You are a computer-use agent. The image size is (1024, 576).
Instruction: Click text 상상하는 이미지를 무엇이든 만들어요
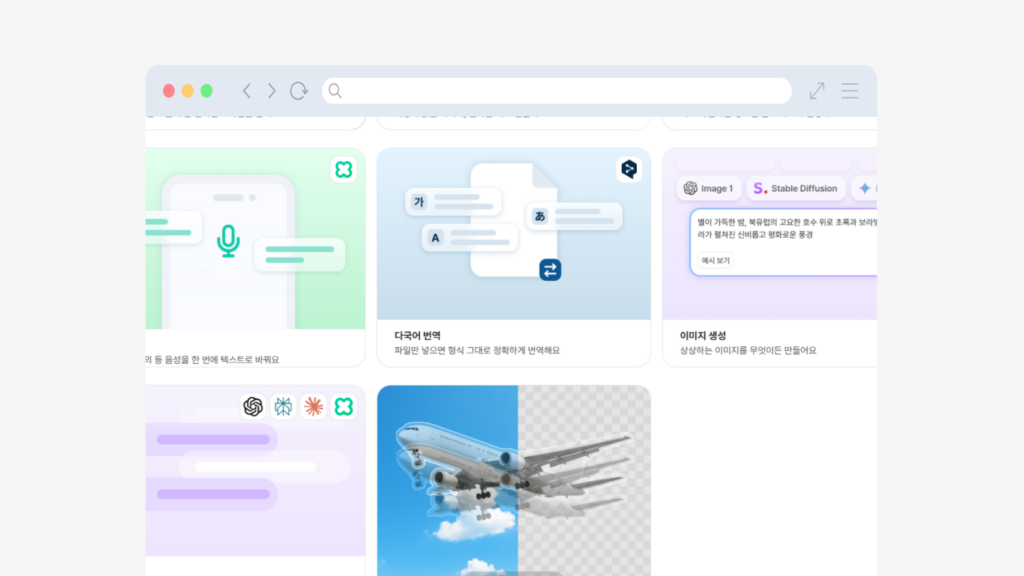[x=748, y=351]
